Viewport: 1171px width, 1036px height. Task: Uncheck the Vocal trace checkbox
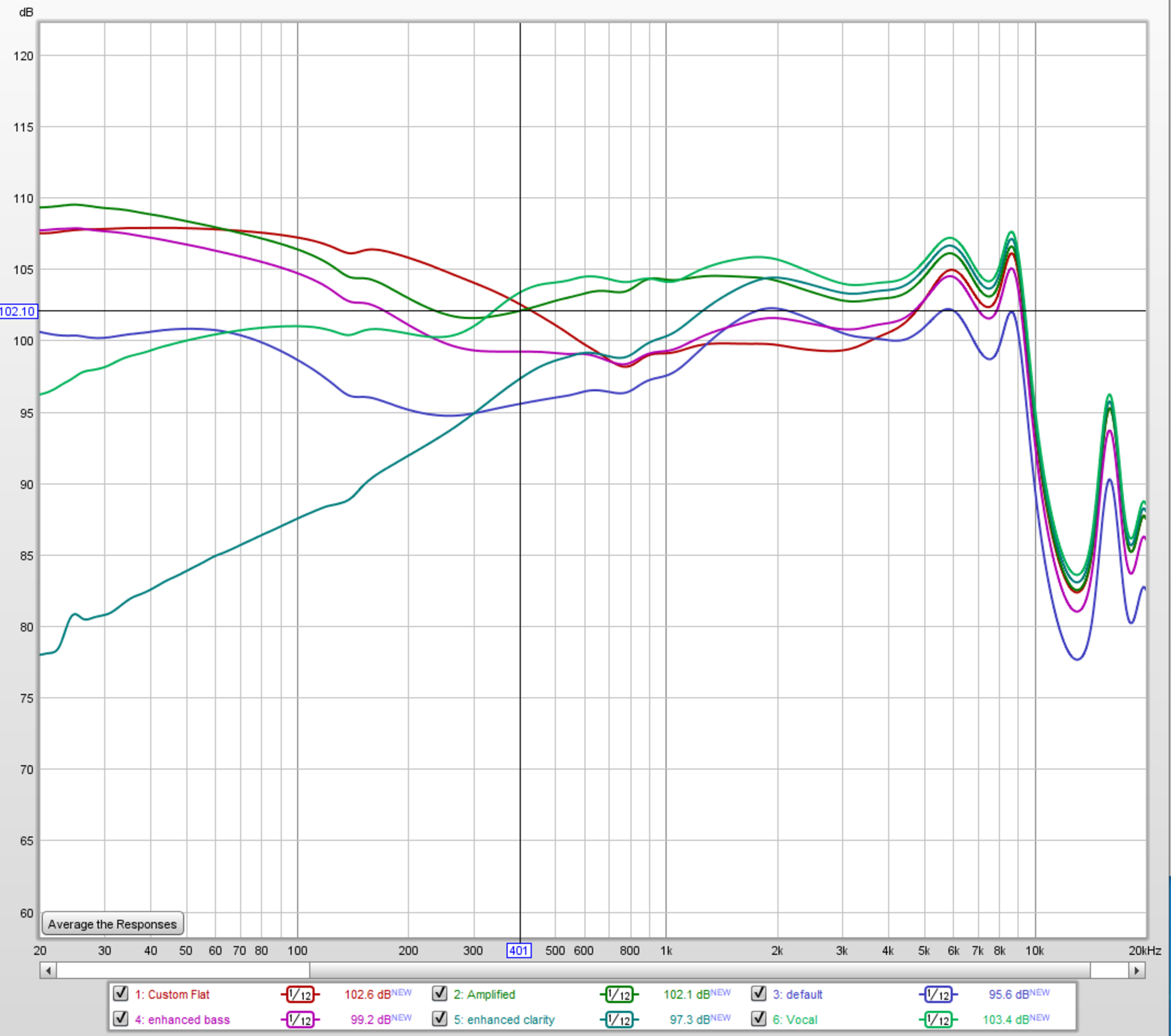[758, 1019]
